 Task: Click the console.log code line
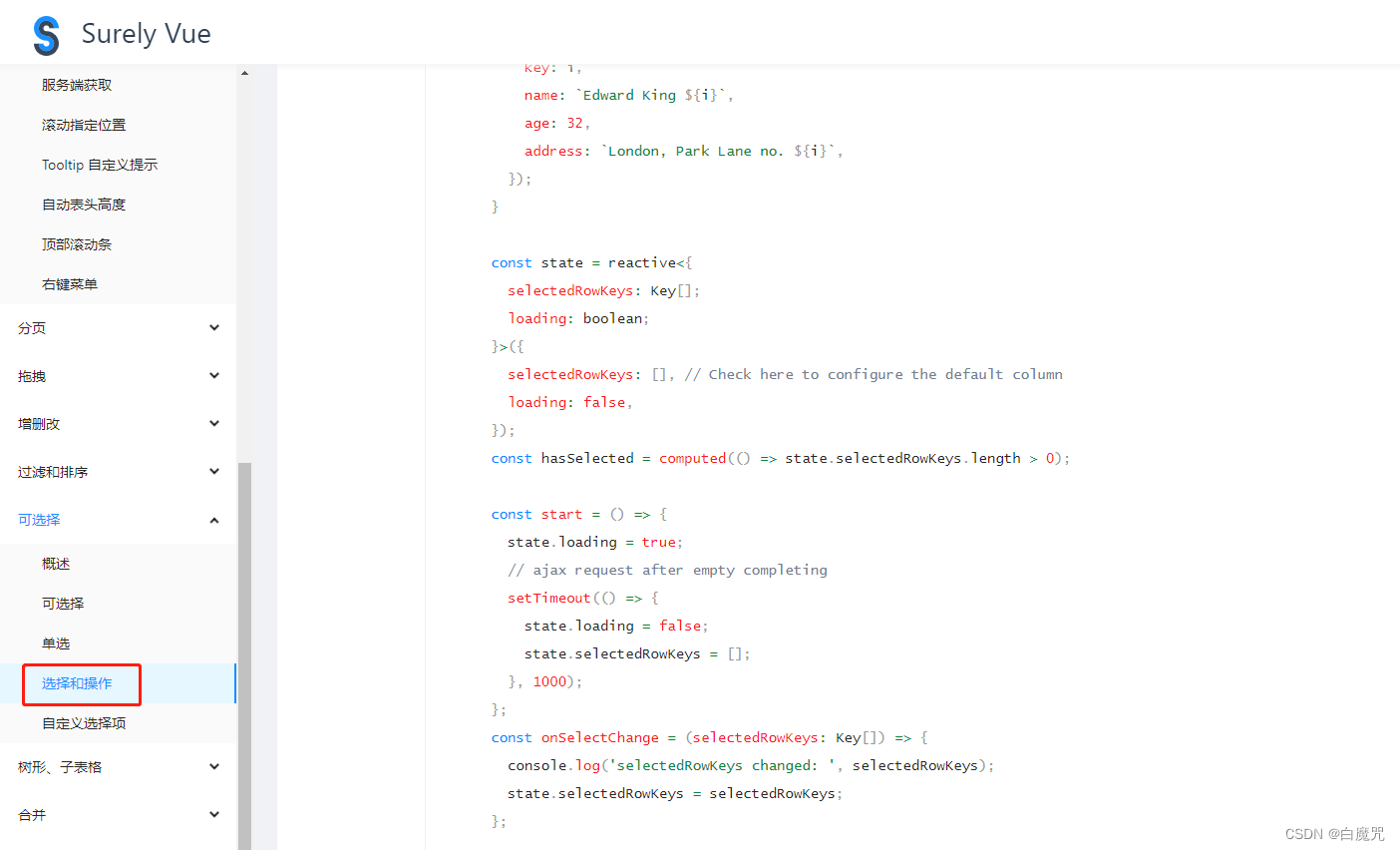pos(751,765)
